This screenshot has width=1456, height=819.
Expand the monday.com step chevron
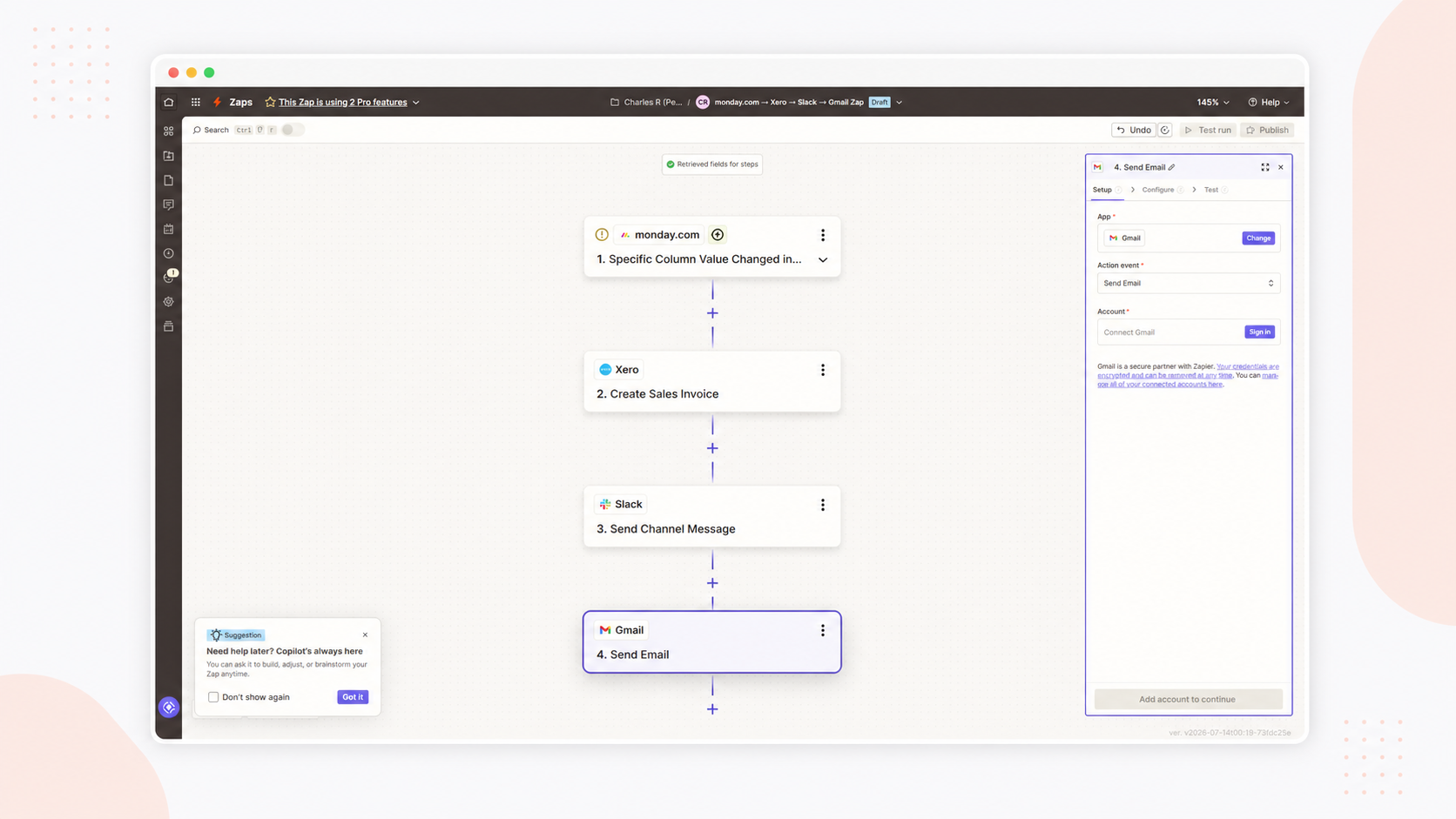coord(823,259)
